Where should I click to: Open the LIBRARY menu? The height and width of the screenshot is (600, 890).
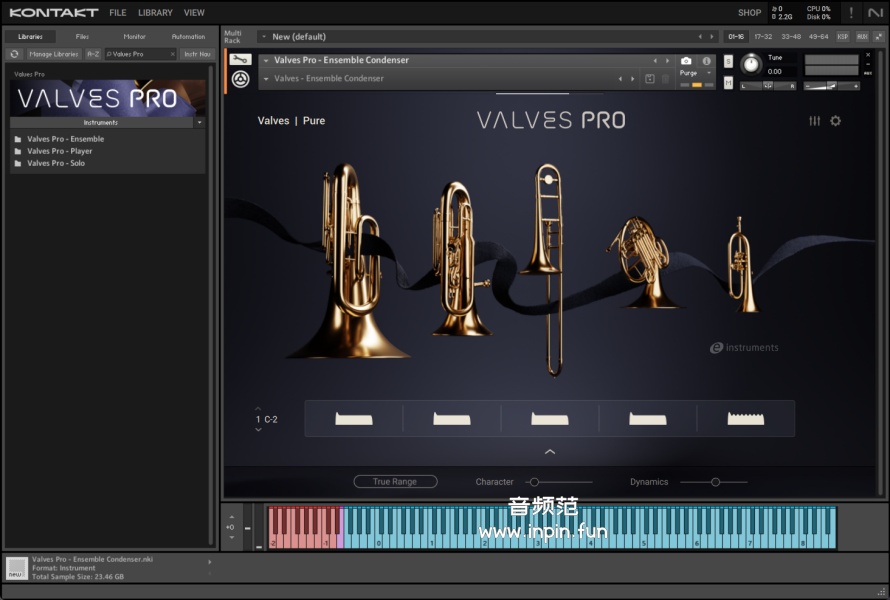click(x=155, y=13)
